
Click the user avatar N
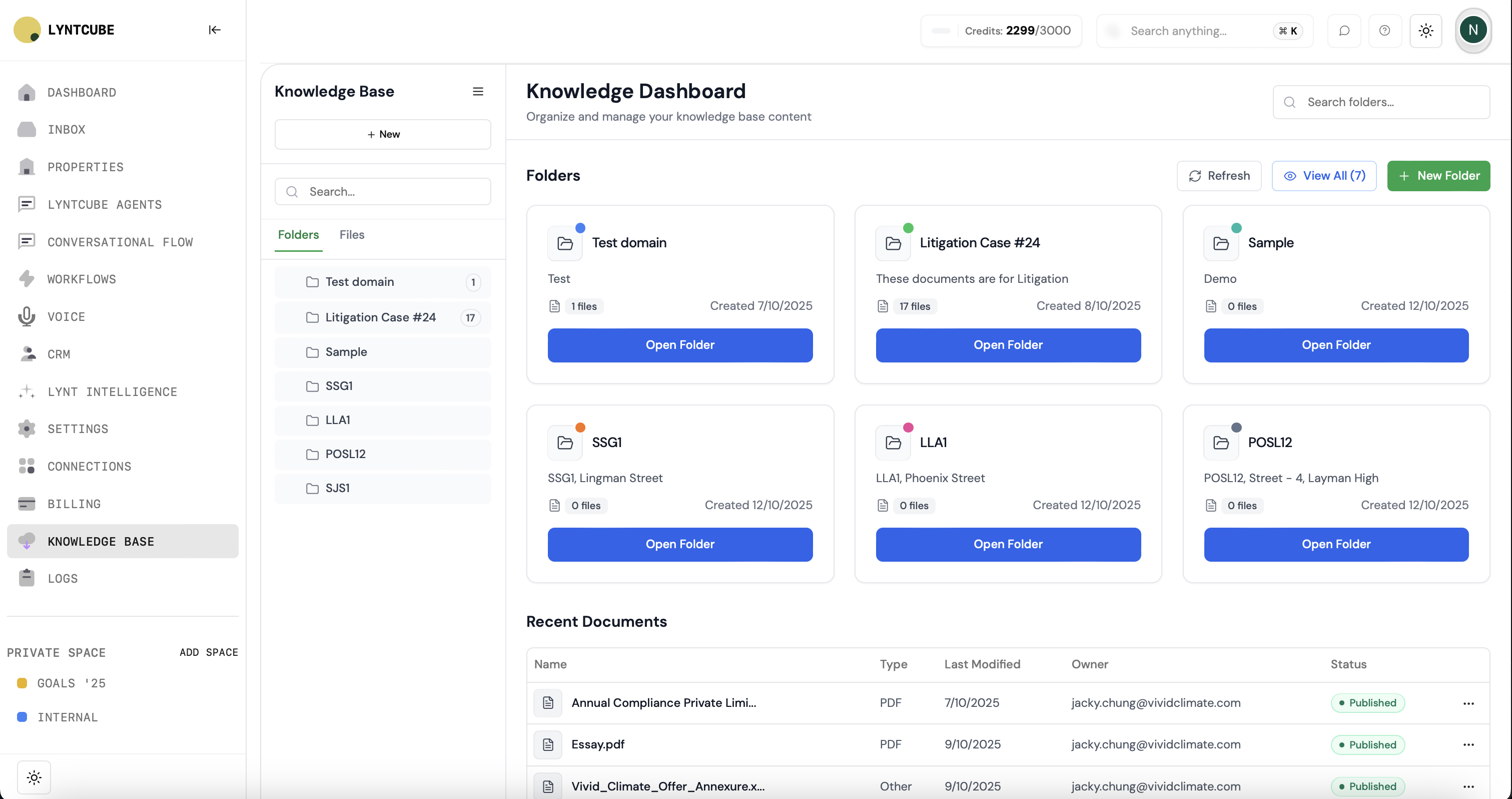click(1472, 31)
